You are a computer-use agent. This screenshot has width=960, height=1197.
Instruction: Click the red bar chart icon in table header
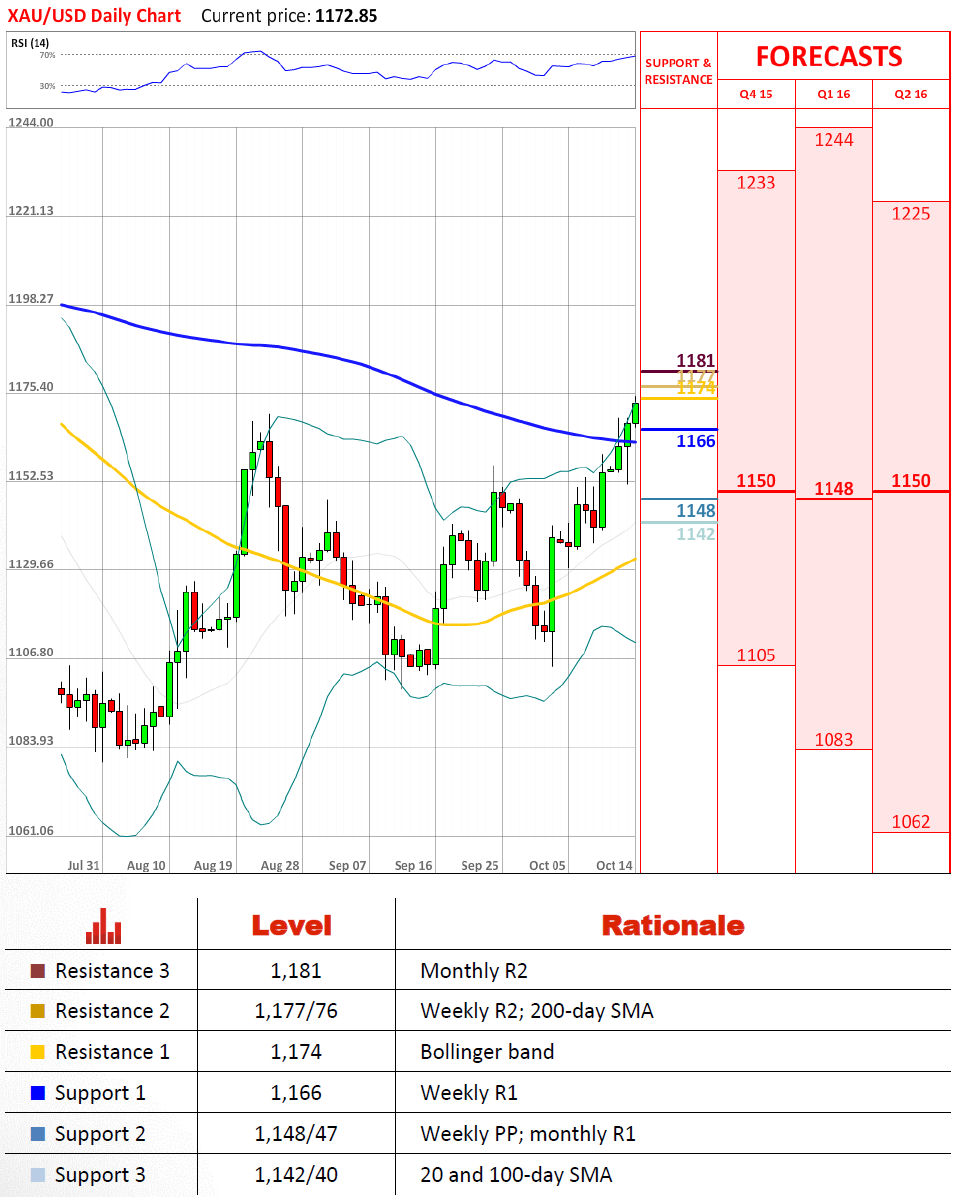[x=104, y=926]
